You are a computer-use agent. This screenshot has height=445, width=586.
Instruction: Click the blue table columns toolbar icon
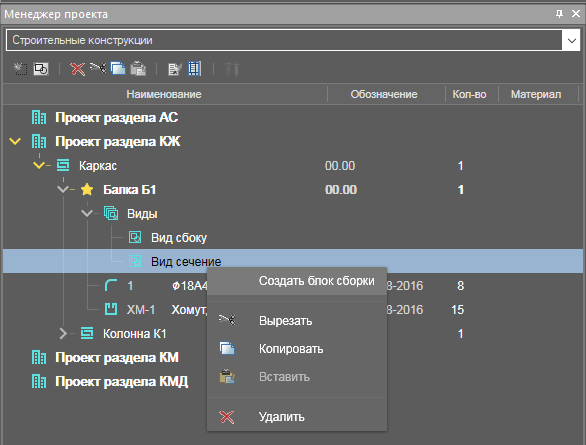point(195,69)
